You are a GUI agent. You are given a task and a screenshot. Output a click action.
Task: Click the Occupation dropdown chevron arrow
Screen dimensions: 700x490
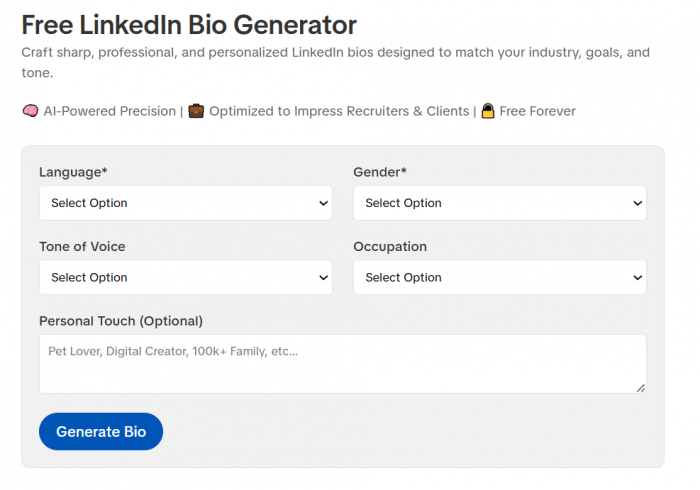[638, 278]
